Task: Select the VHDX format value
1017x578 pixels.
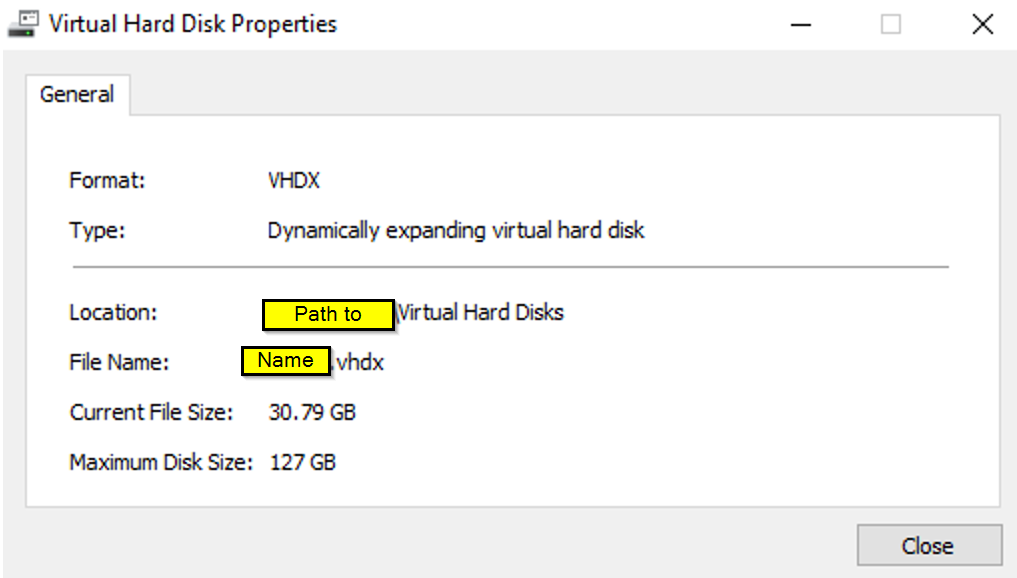Action: (x=294, y=181)
